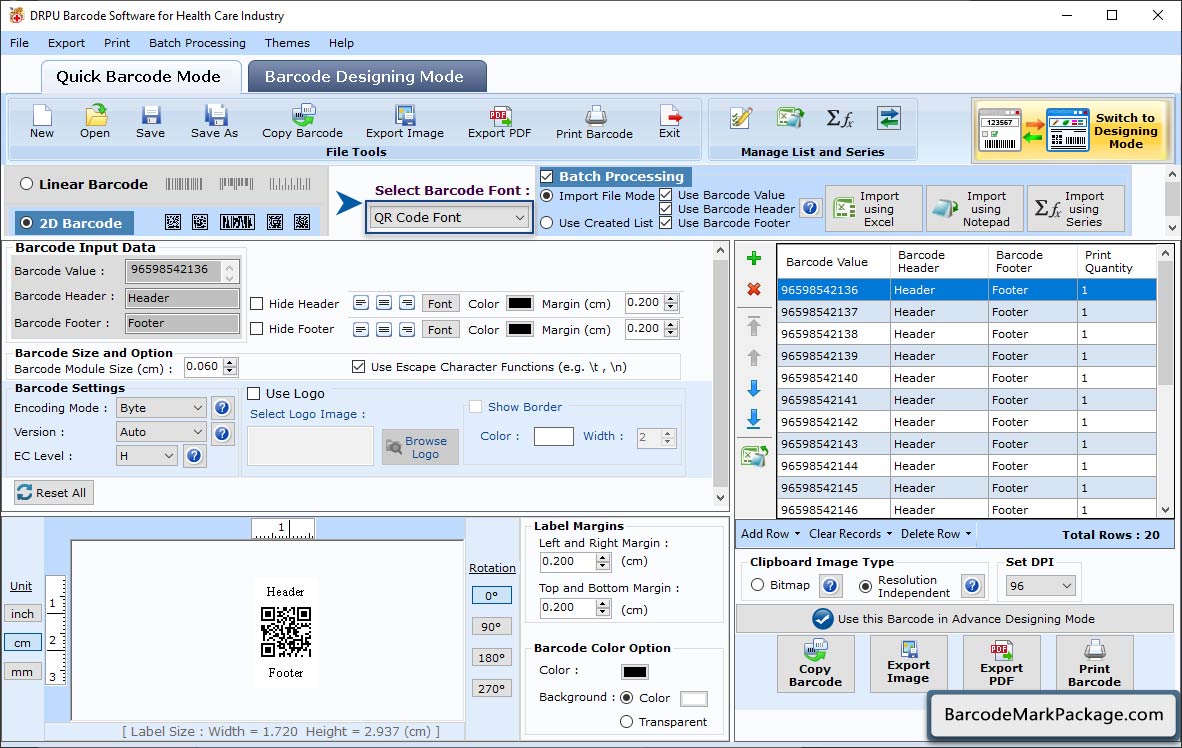Viewport: 1182px width, 748px height.
Task: Click the Exit icon in toolbar
Action: (669, 122)
